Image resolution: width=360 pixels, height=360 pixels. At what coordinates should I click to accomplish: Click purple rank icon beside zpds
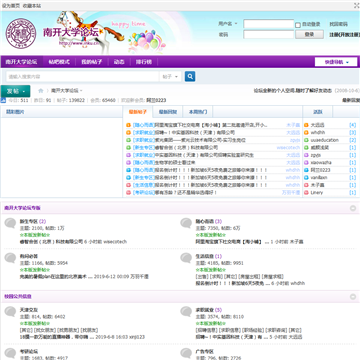tap(306, 155)
